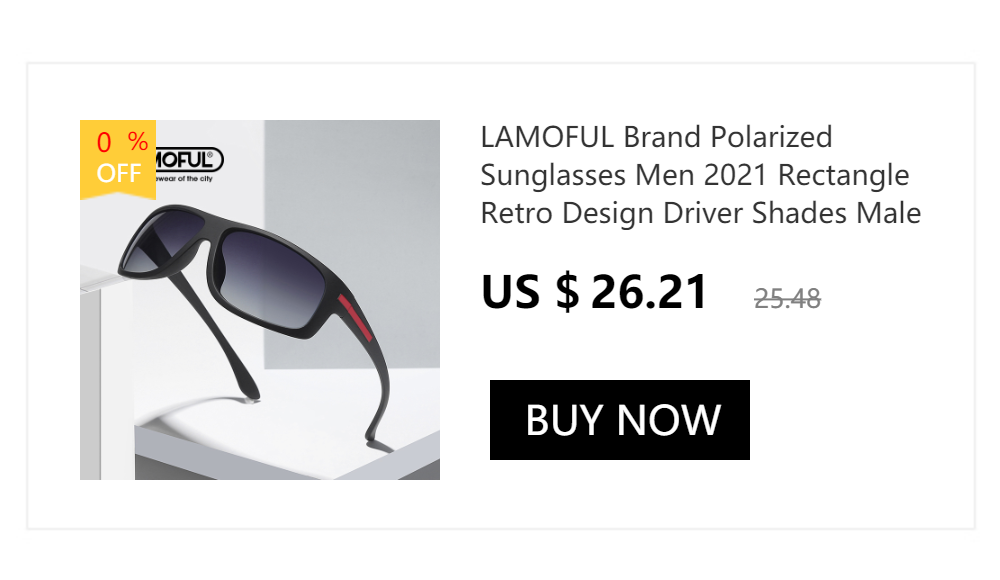1000x580 pixels.
Task: Click the 'Retro Design Driver Shades Male' line
Action: (x=700, y=213)
